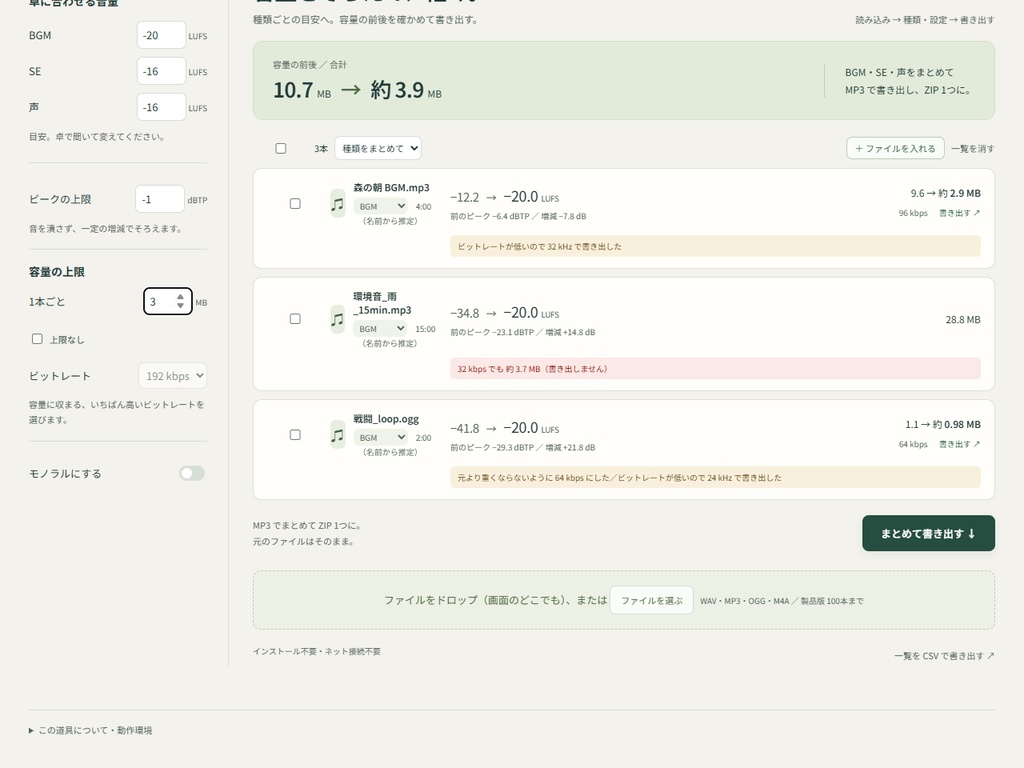Screen dimensions: 1024x768
Task: Decrease the 1本ごと value with down arrow
Action: (x=180, y=306)
